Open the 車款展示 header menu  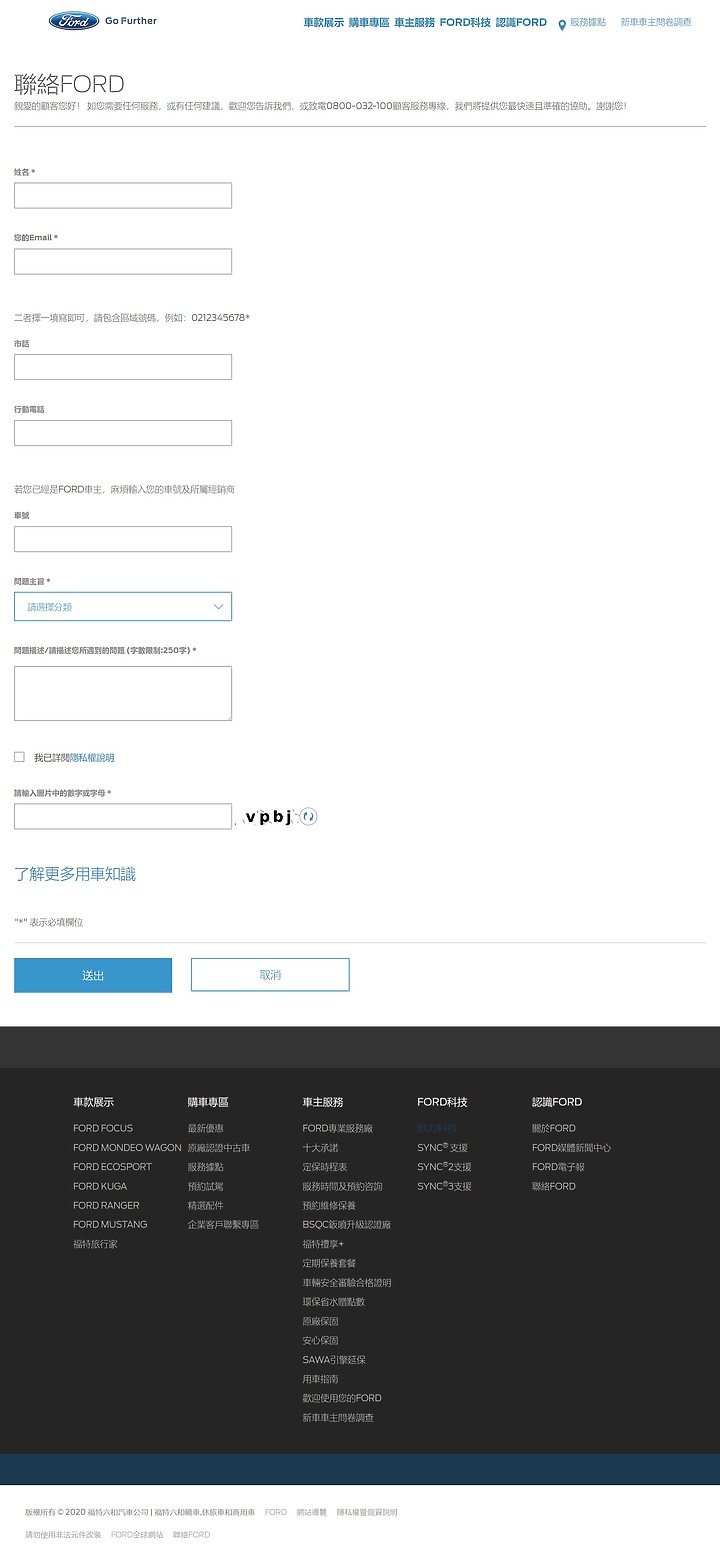click(324, 22)
